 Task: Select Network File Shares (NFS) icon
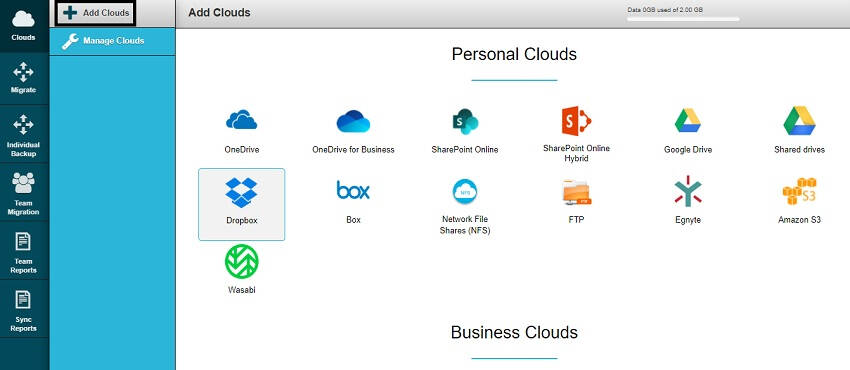(x=465, y=191)
